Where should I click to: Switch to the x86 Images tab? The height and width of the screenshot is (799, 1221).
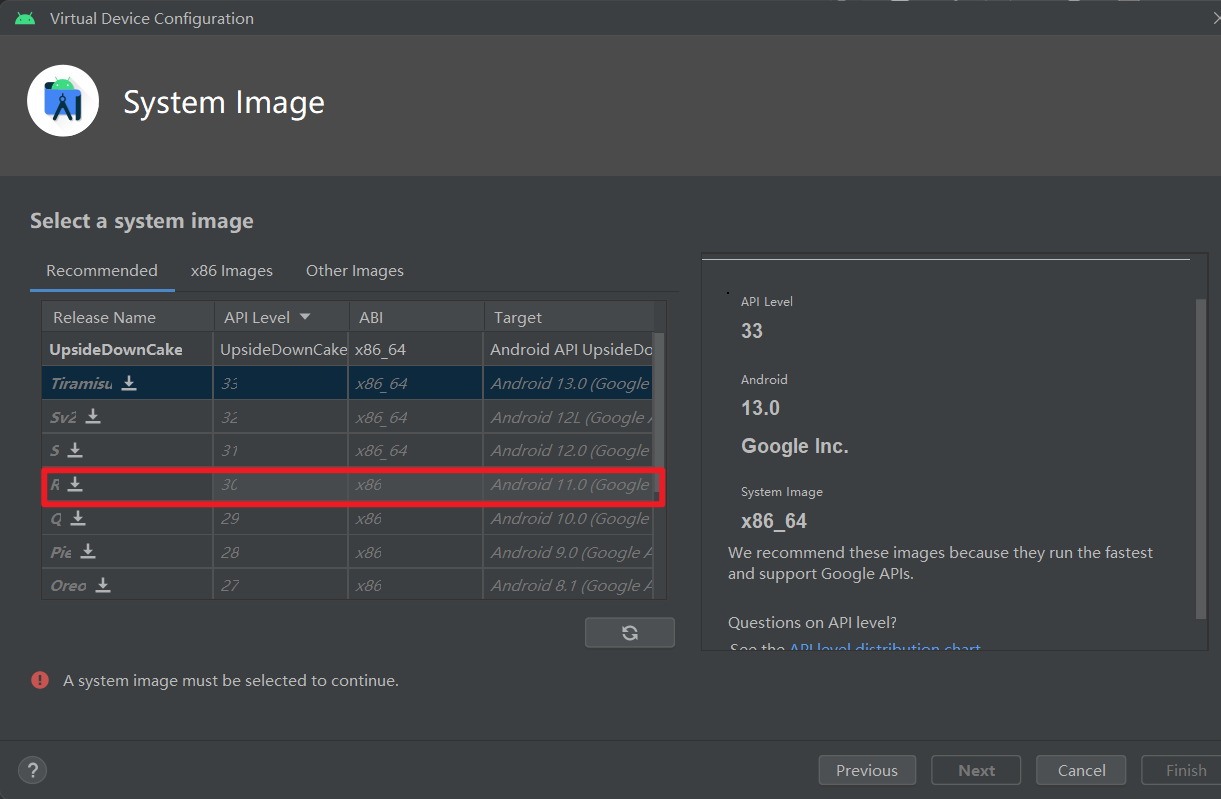tap(232, 271)
